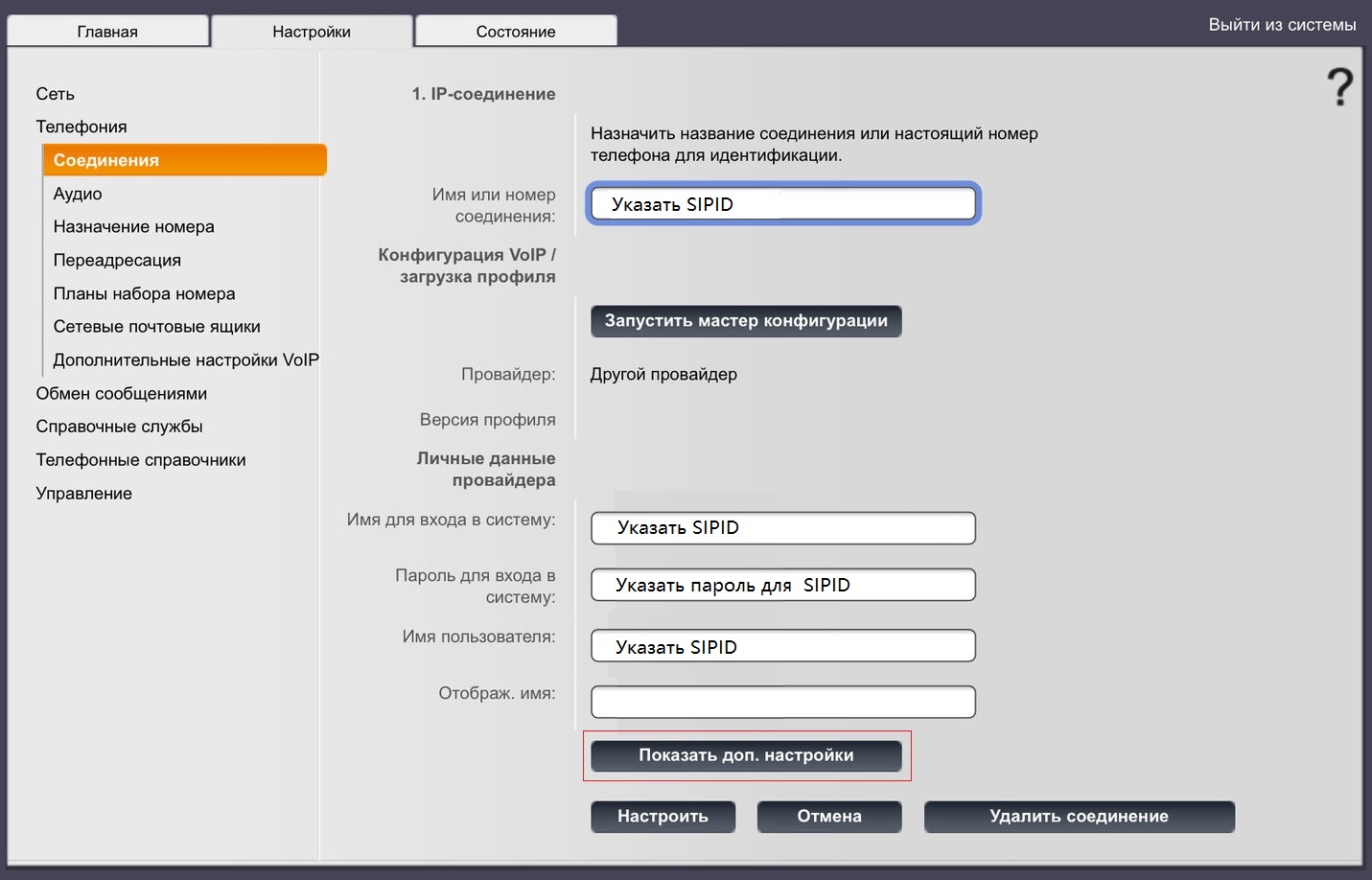Open Дополнительные настройки VoIP
This screenshot has width=1372, height=880.
(x=186, y=359)
